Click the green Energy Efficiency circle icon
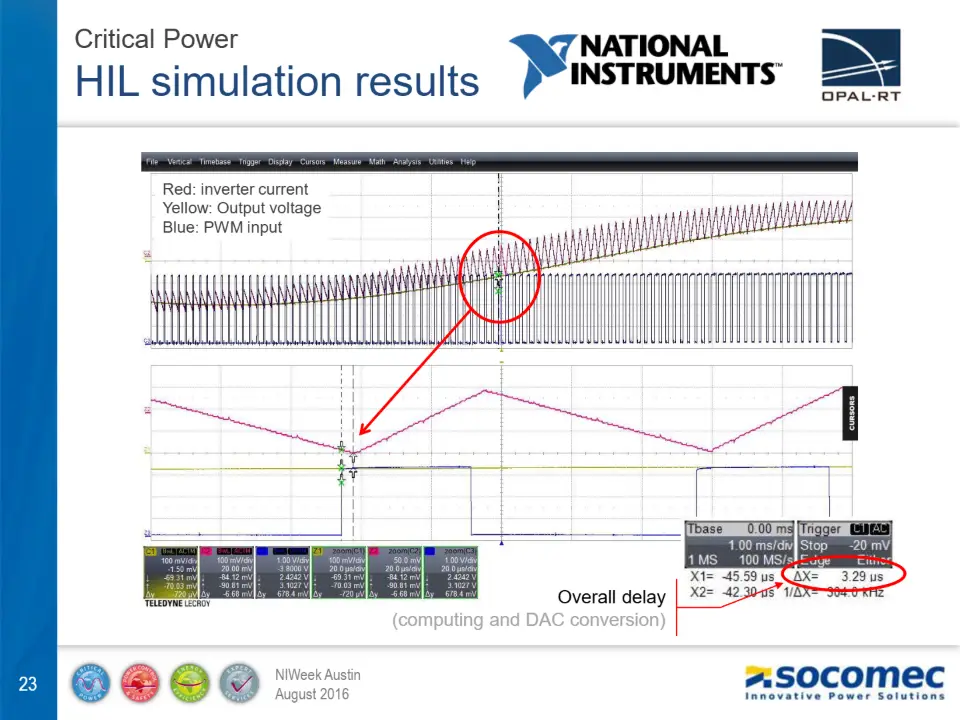Screen dimensions: 960x720 [x=190, y=683]
